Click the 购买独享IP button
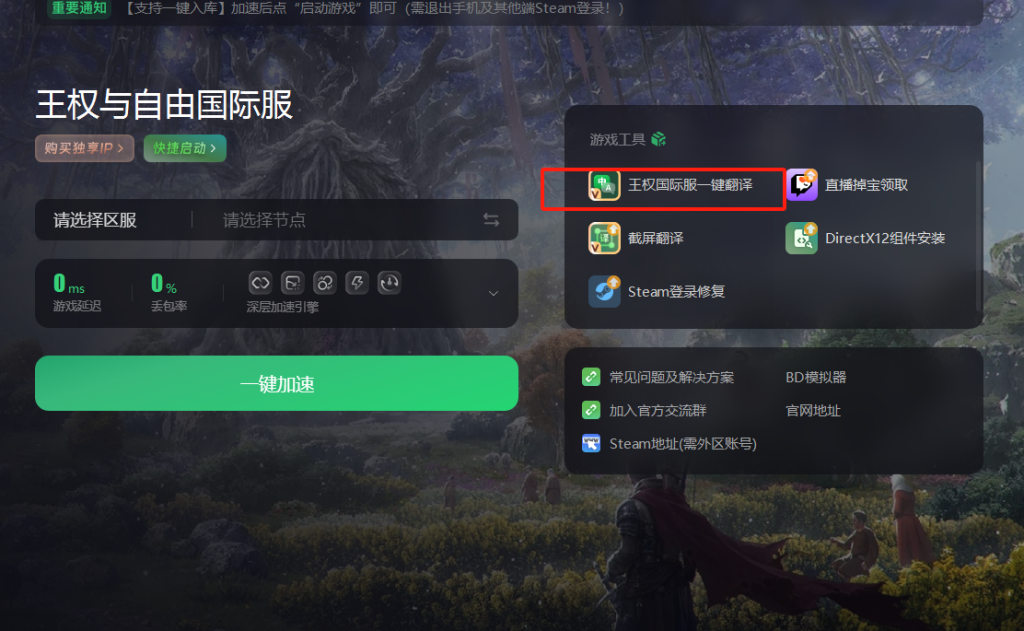The height and width of the screenshot is (631, 1024). pos(84,148)
